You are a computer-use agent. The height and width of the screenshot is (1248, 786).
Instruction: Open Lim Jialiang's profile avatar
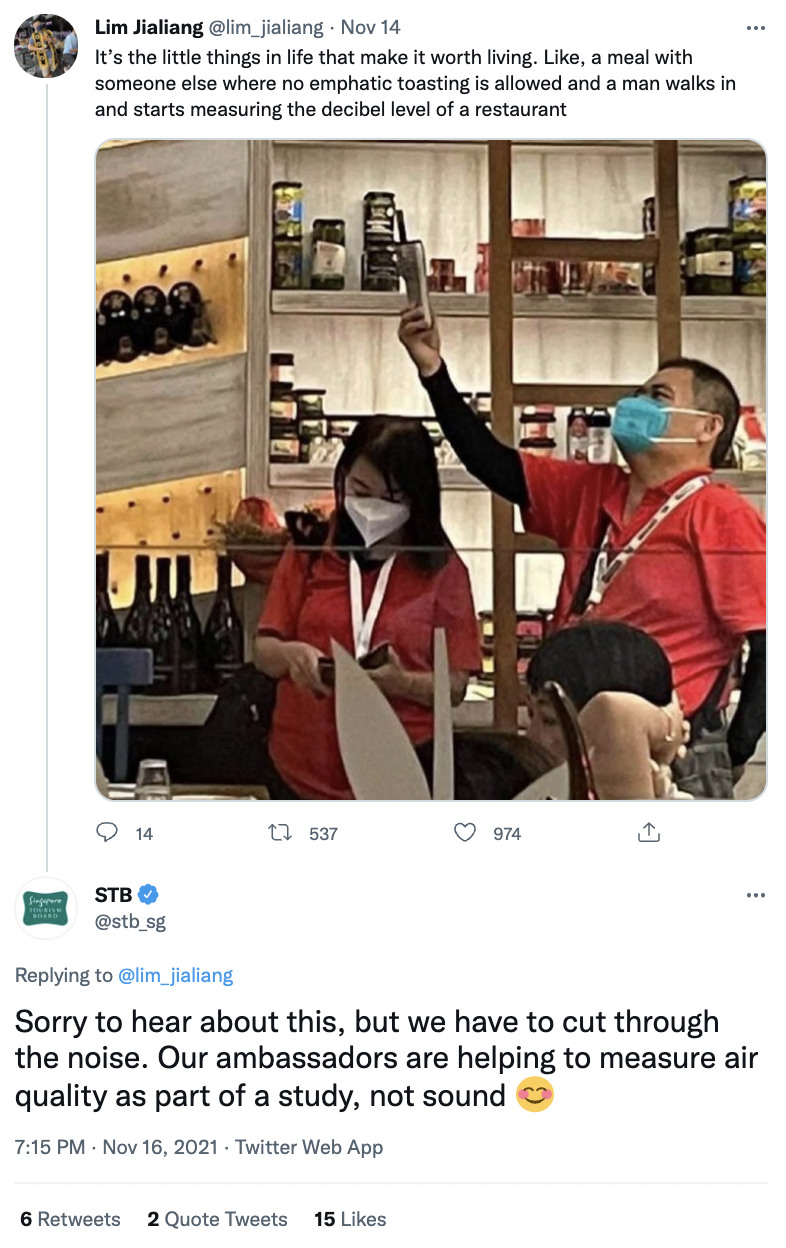click(46, 46)
